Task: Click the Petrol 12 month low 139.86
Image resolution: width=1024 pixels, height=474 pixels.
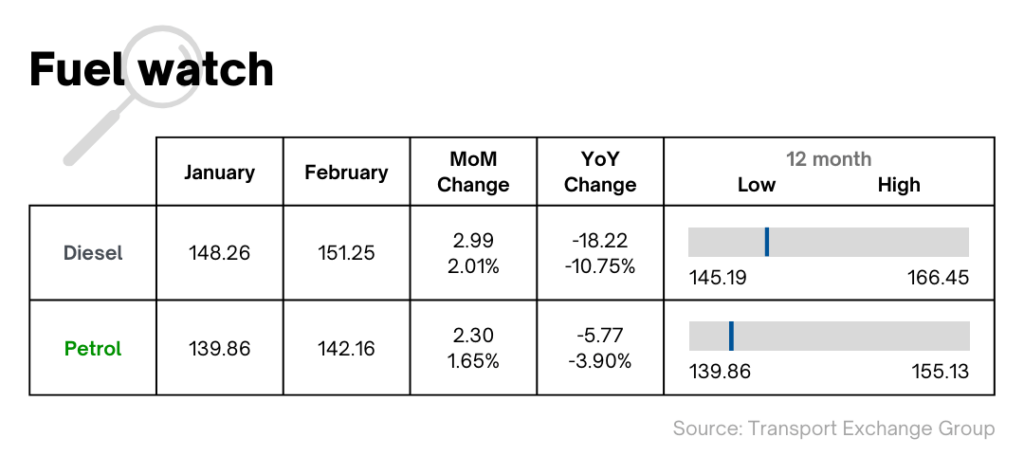Action: [x=720, y=371]
